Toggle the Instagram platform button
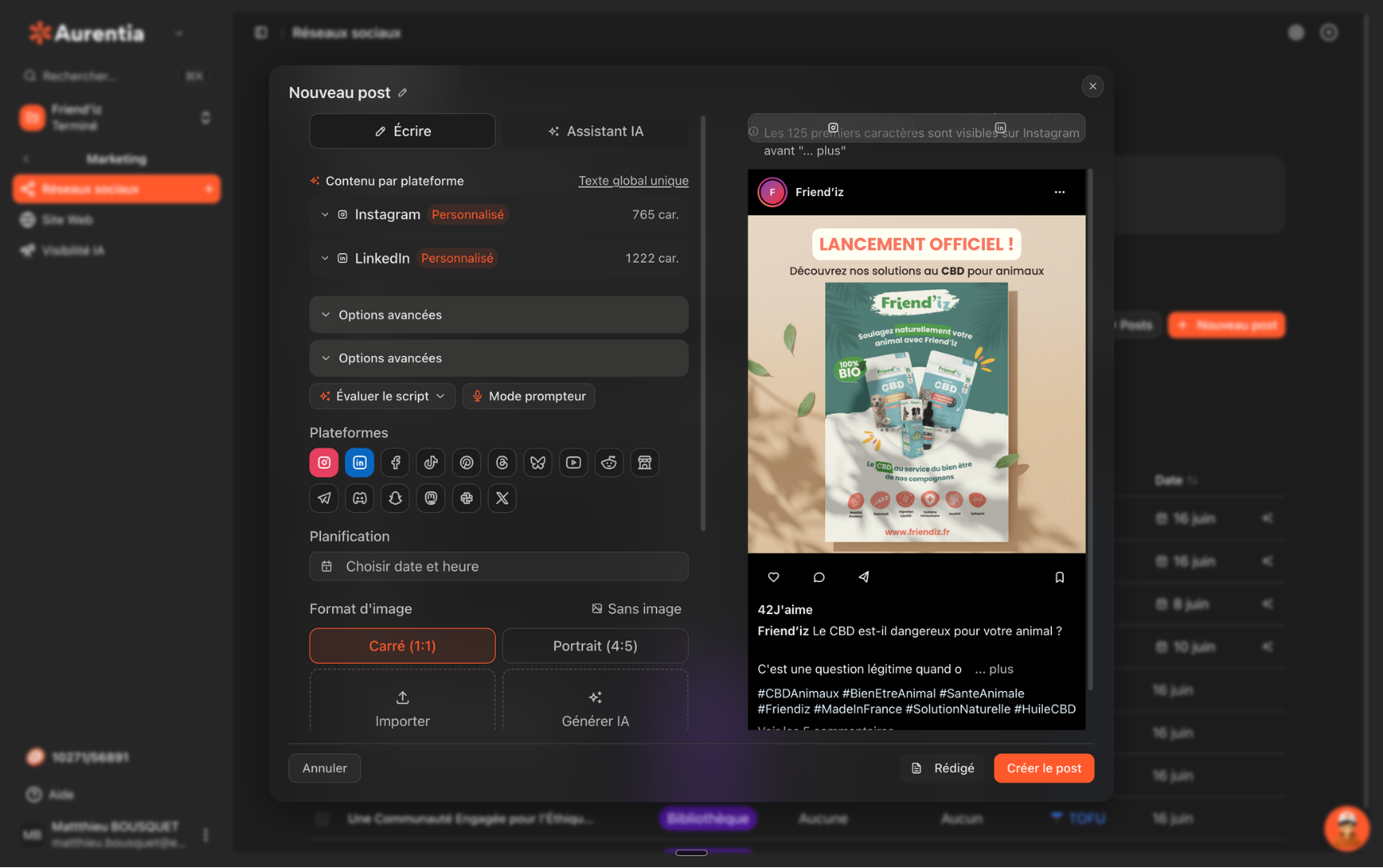This screenshot has height=868, width=1383. [324, 463]
